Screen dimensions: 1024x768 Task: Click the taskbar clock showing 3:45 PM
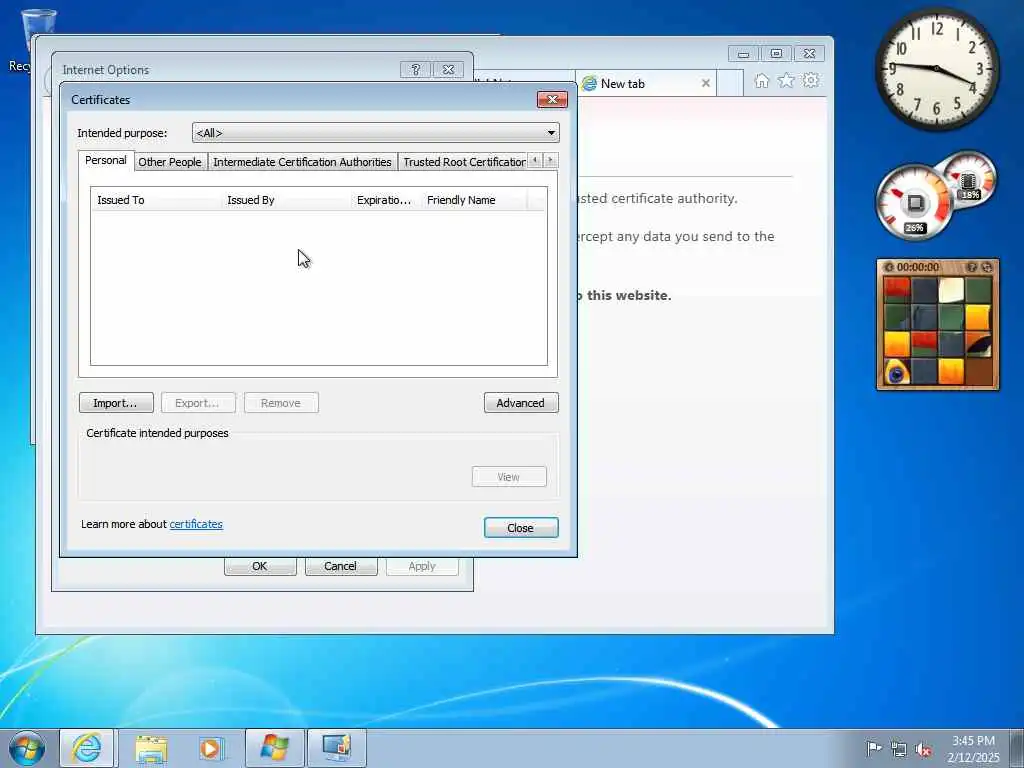pos(973,749)
